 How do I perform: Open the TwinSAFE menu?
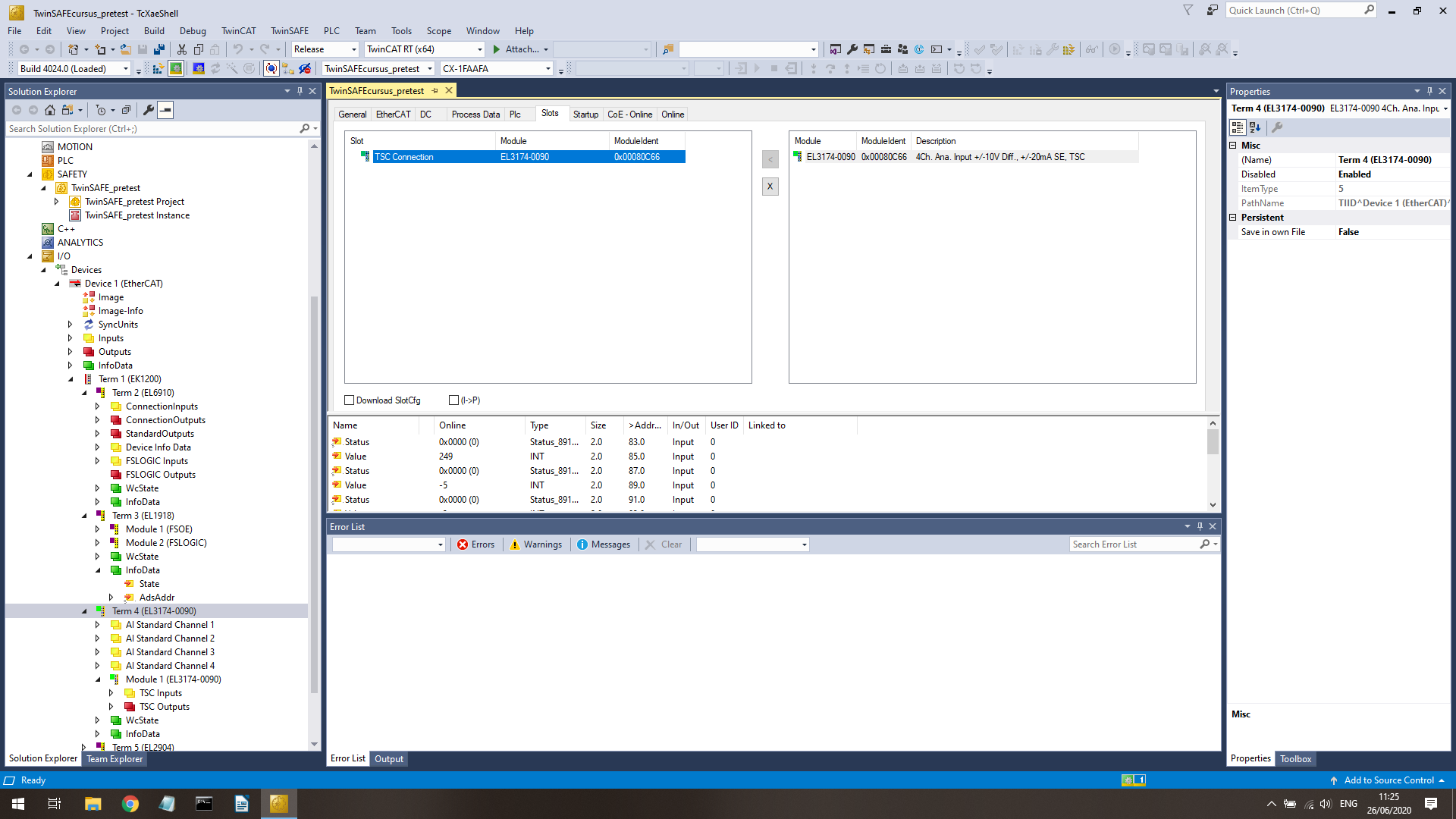click(289, 31)
